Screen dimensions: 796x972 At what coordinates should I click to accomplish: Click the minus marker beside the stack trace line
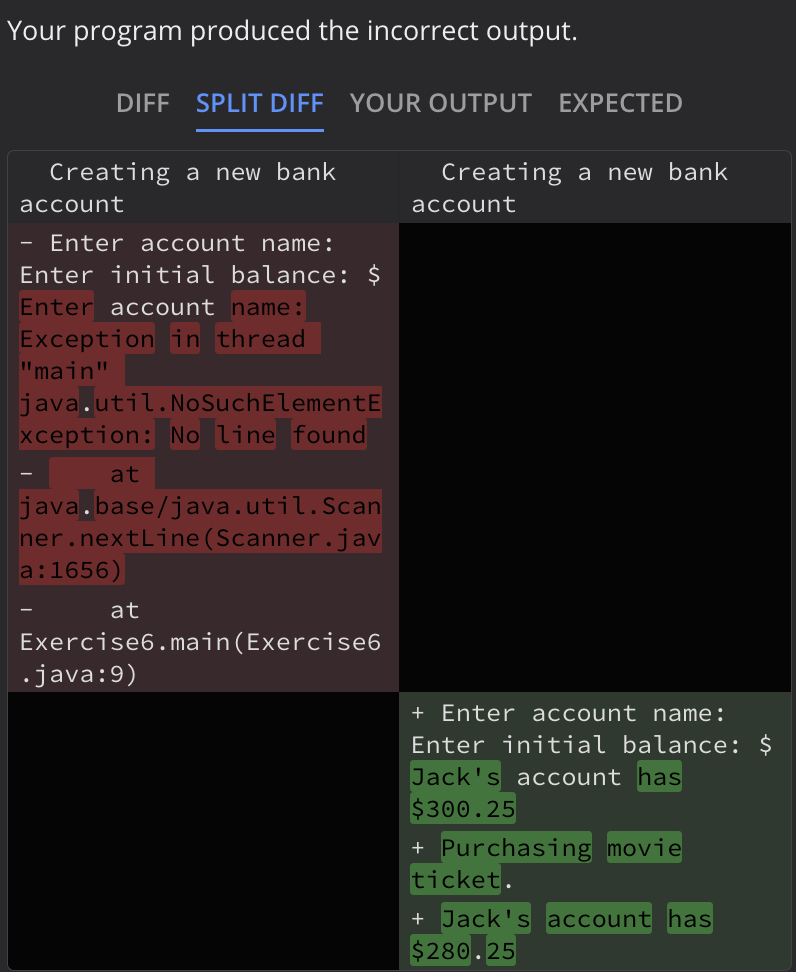point(25,472)
